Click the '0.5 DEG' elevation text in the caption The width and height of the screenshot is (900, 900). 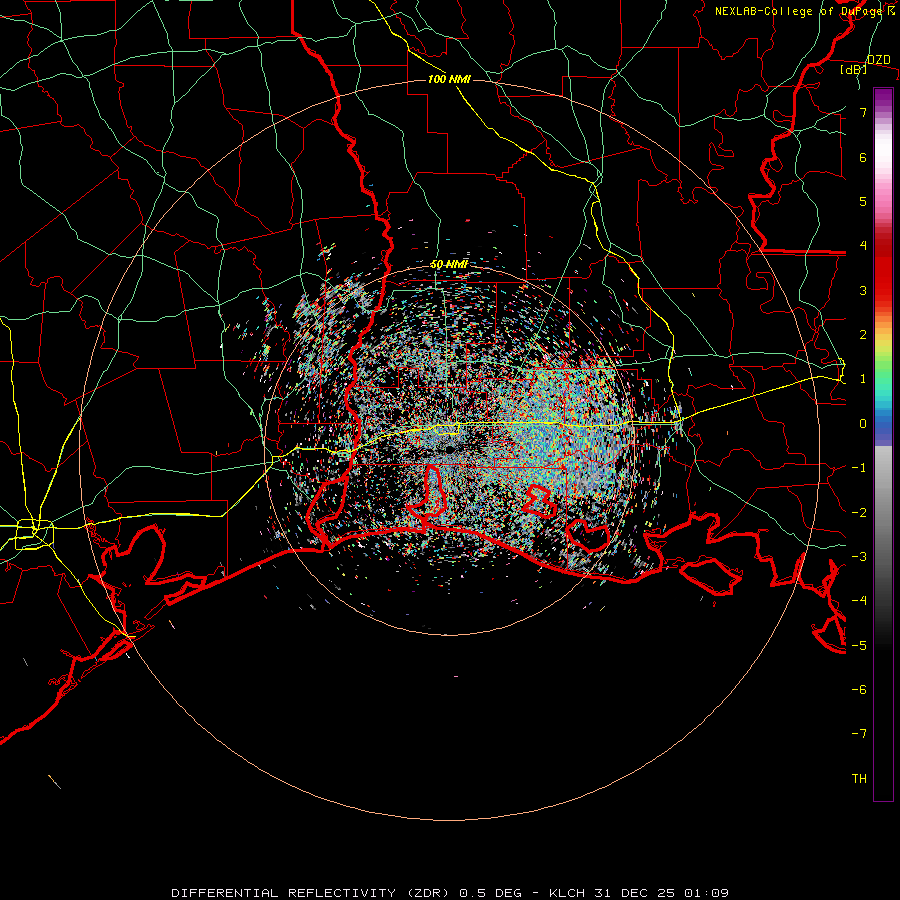tap(490, 893)
